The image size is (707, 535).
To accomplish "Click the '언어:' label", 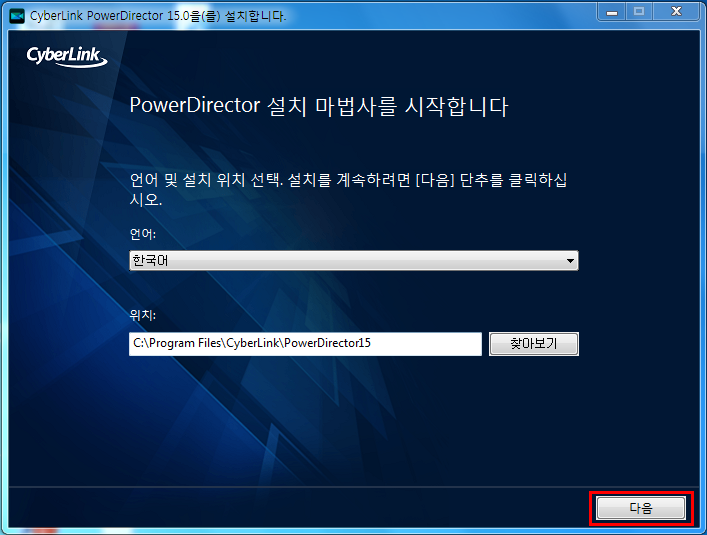I will click(x=142, y=234).
